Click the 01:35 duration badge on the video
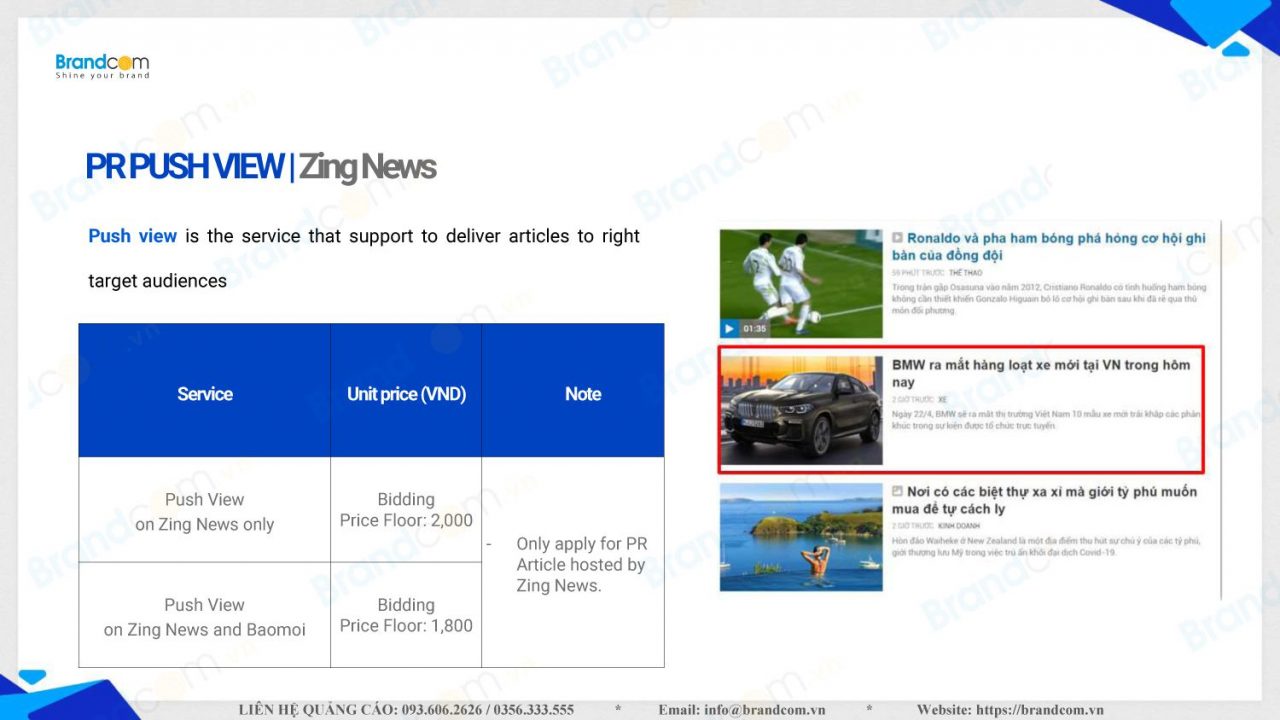 point(755,328)
